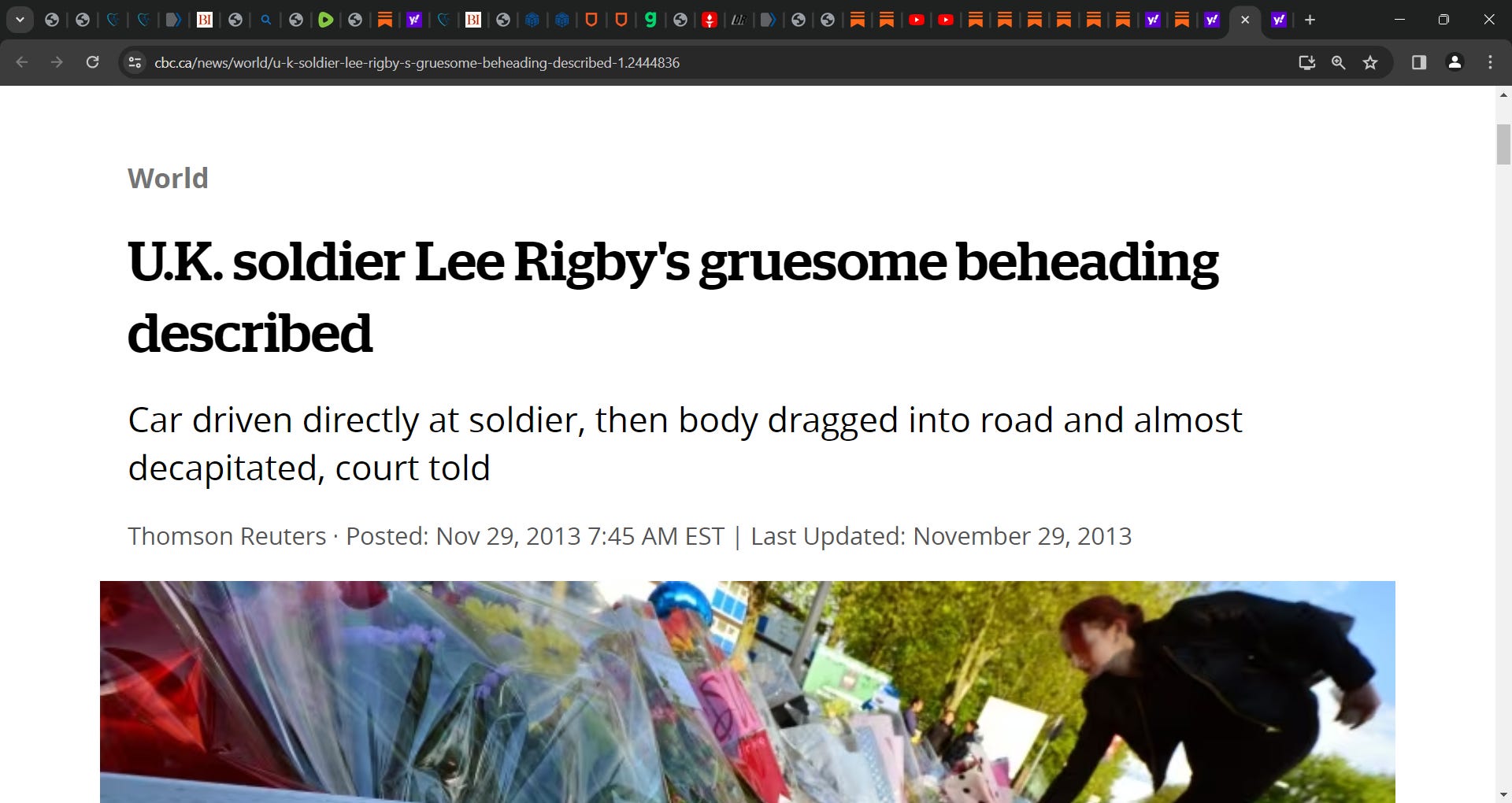Open the Chrome three-dot menu

coord(1490,62)
